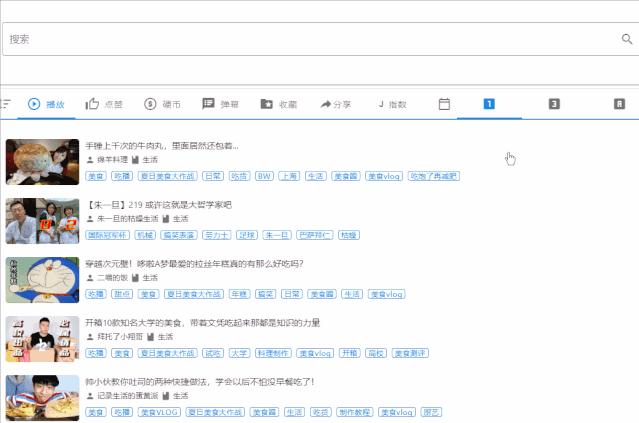Switch to the 硬币 coin tab

tap(162, 104)
